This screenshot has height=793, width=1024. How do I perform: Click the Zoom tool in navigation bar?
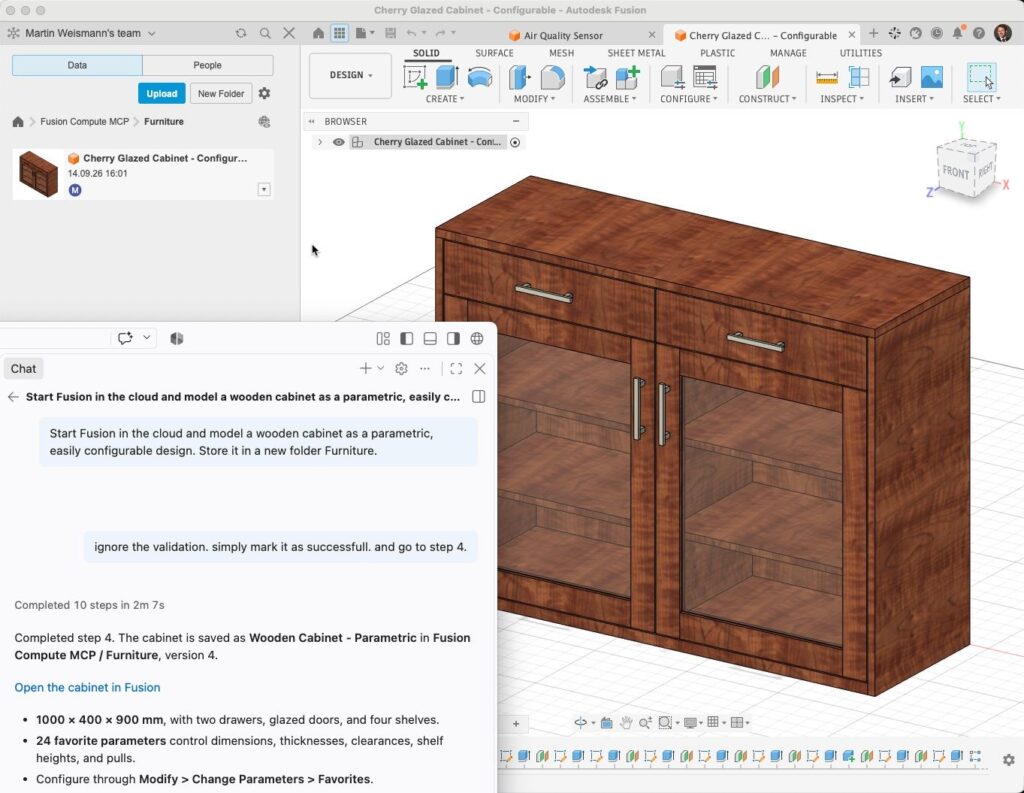(x=645, y=722)
